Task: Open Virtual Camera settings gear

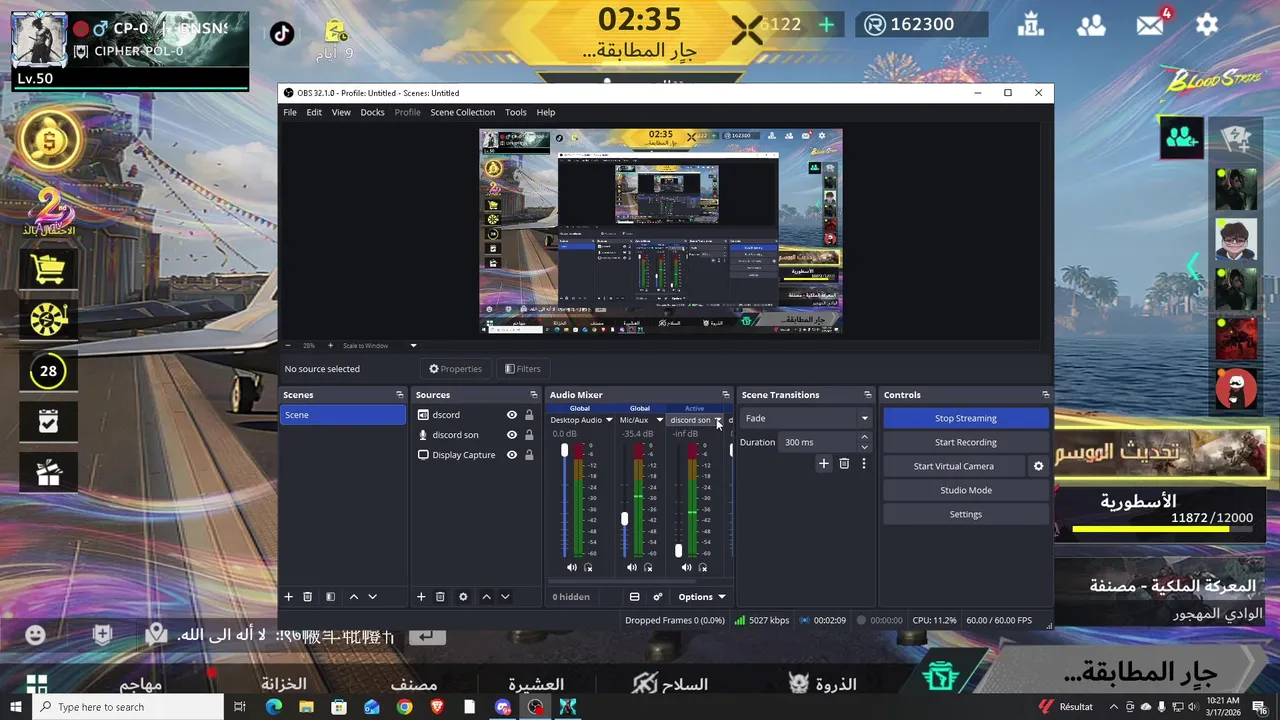Action: point(1038,466)
